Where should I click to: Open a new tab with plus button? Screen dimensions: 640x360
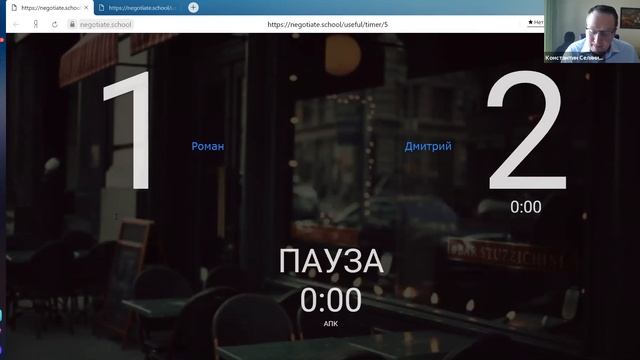[193, 7]
